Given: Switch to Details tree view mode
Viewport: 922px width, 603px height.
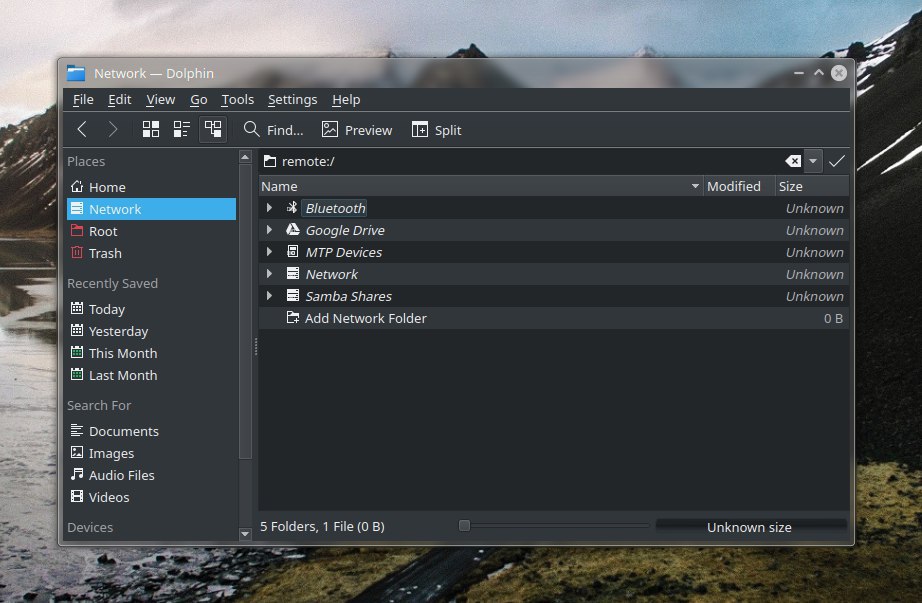Looking at the screenshot, I should [x=213, y=129].
